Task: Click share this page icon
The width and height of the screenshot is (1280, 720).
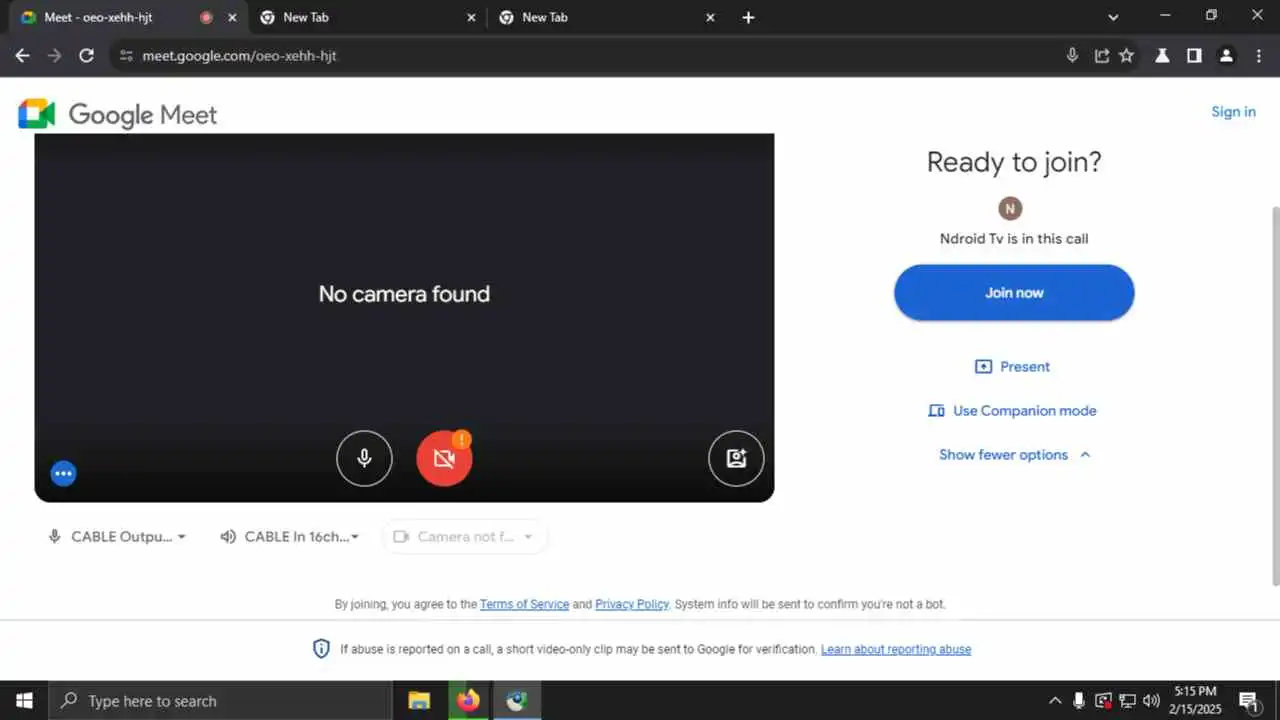Action: tap(1101, 56)
